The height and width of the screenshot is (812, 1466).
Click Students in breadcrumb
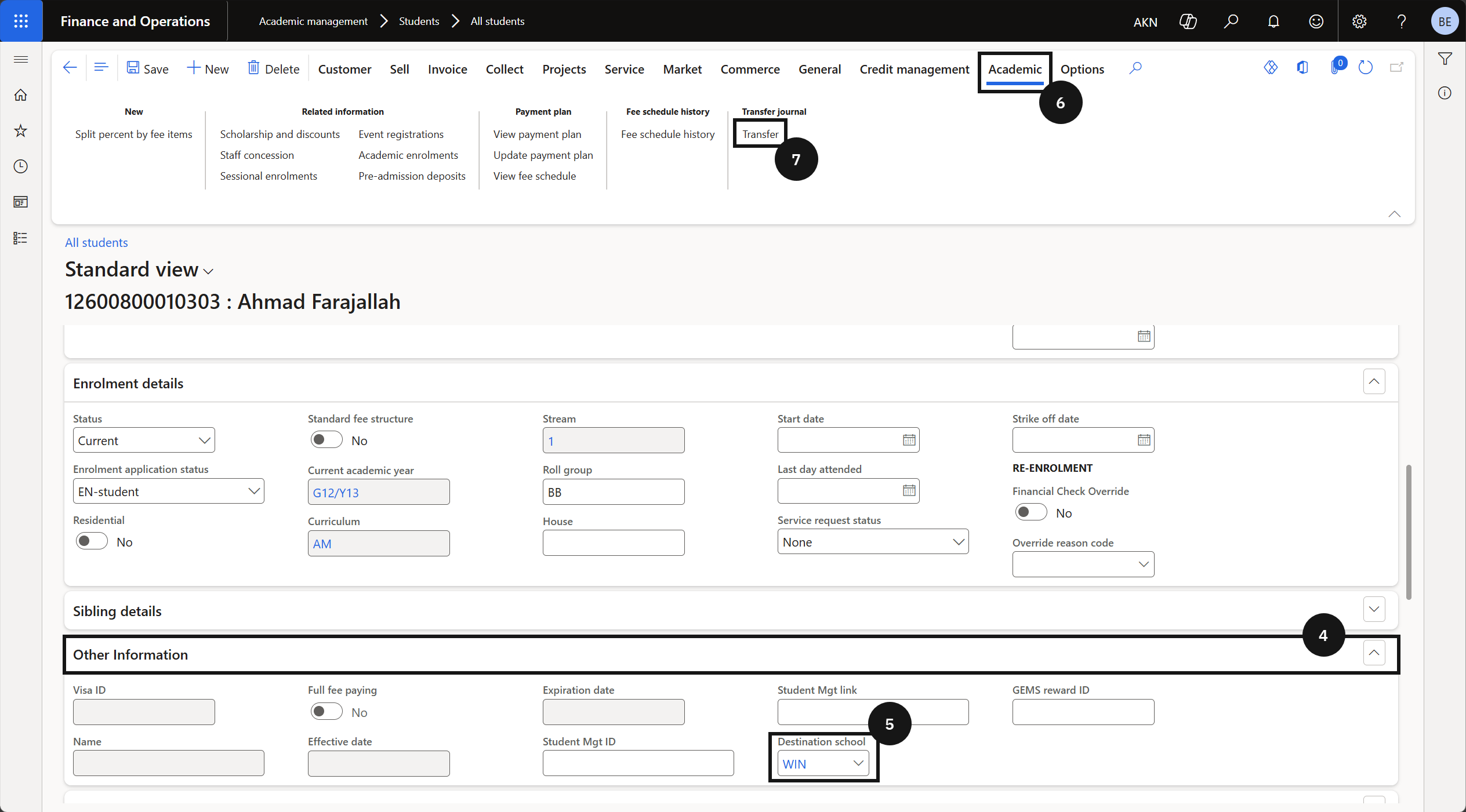419,21
